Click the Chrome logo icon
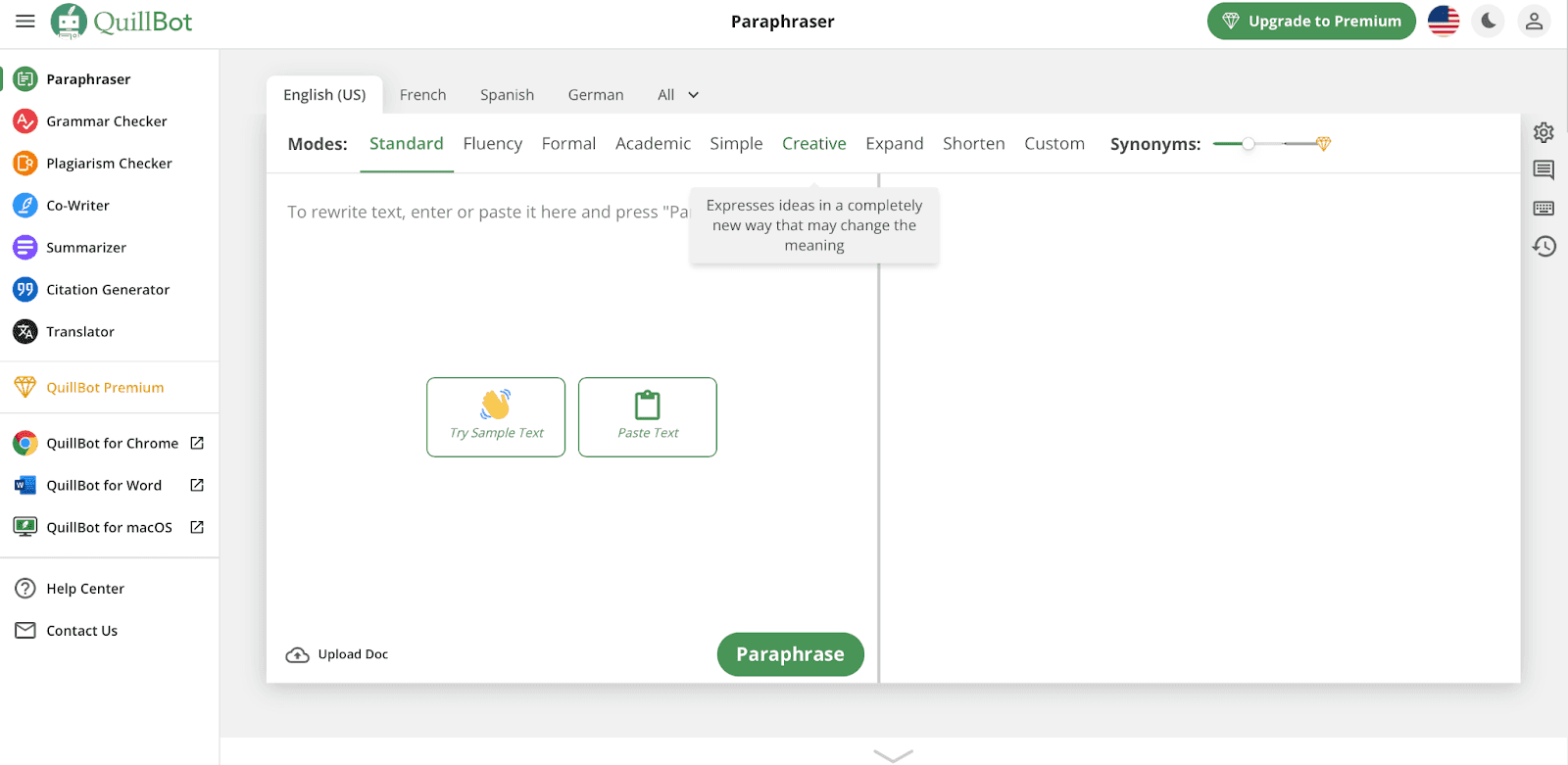The image size is (1568, 765). [25, 444]
